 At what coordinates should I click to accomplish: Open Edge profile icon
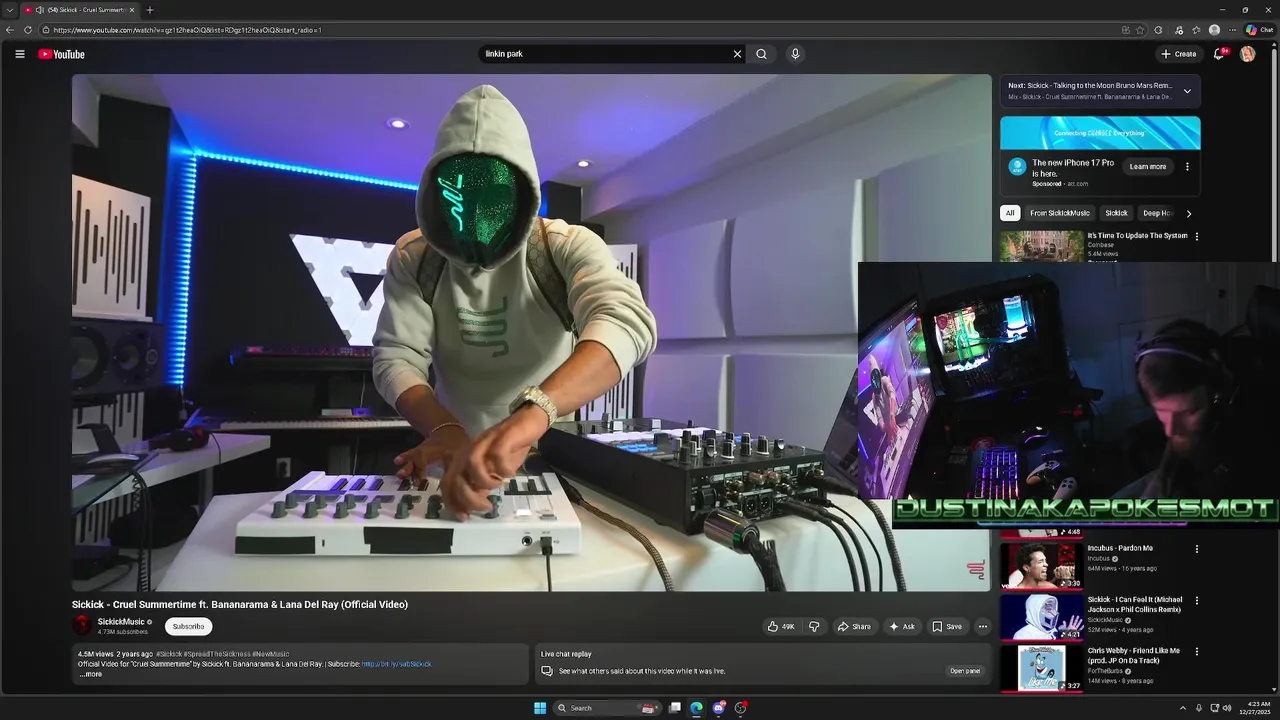[x=1214, y=30]
